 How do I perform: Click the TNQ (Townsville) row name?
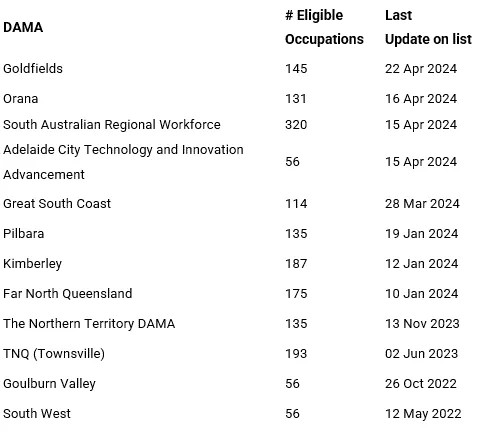[x=54, y=354]
